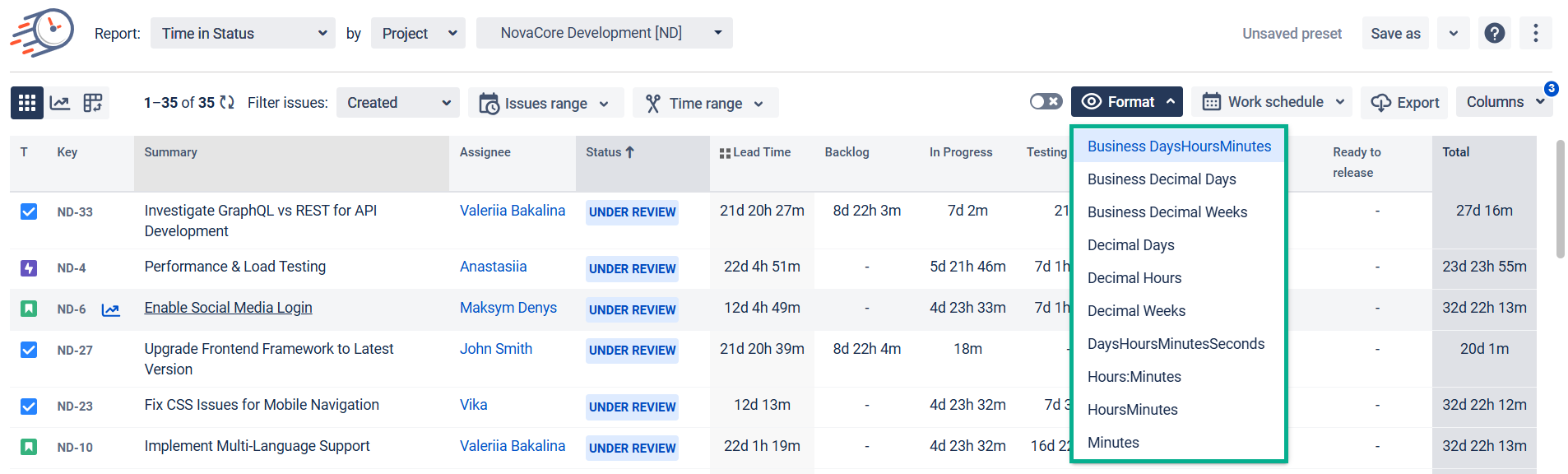Click the chart icon next to ND-6

point(110,310)
